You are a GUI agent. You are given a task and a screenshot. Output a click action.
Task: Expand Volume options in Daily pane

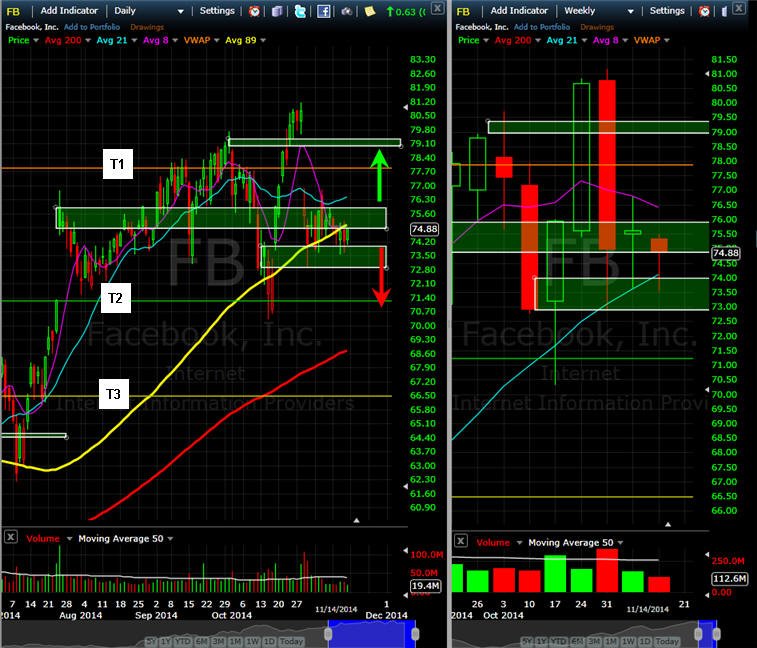pyautogui.click(x=69, y=538)
